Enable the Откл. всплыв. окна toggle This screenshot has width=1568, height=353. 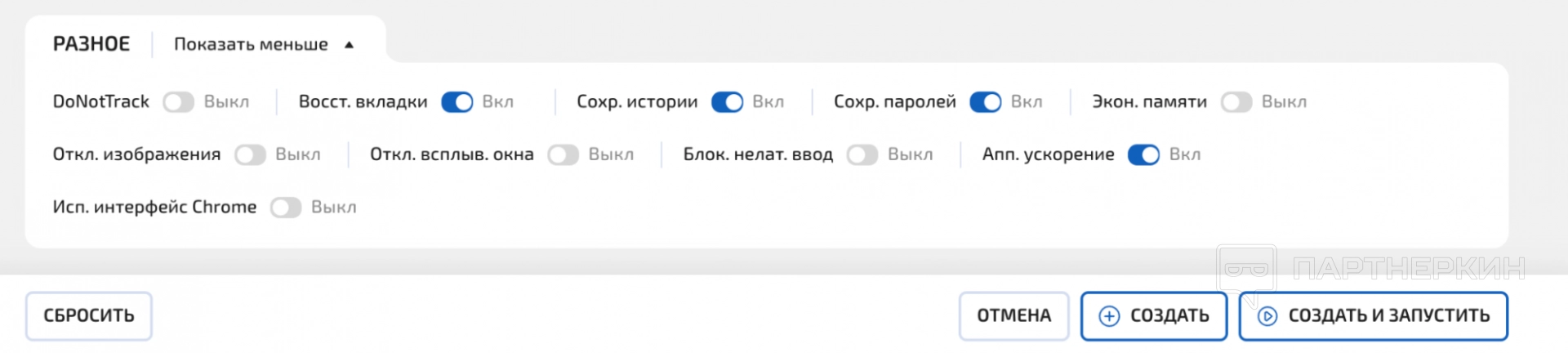563,155
